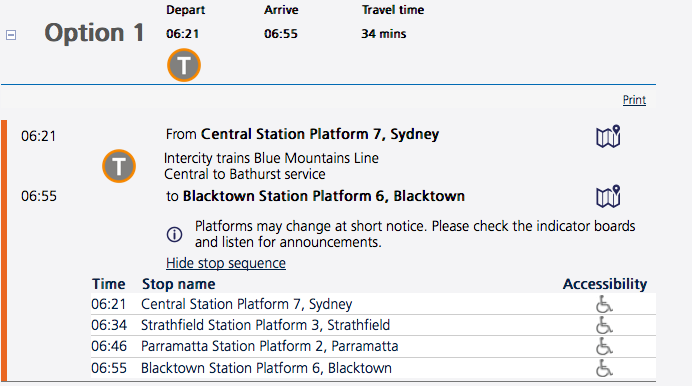Image resolution: width=692 pixels, height=386 pixels.
Task: Click the Accessibility column header
Action: (x=605, y=284)
